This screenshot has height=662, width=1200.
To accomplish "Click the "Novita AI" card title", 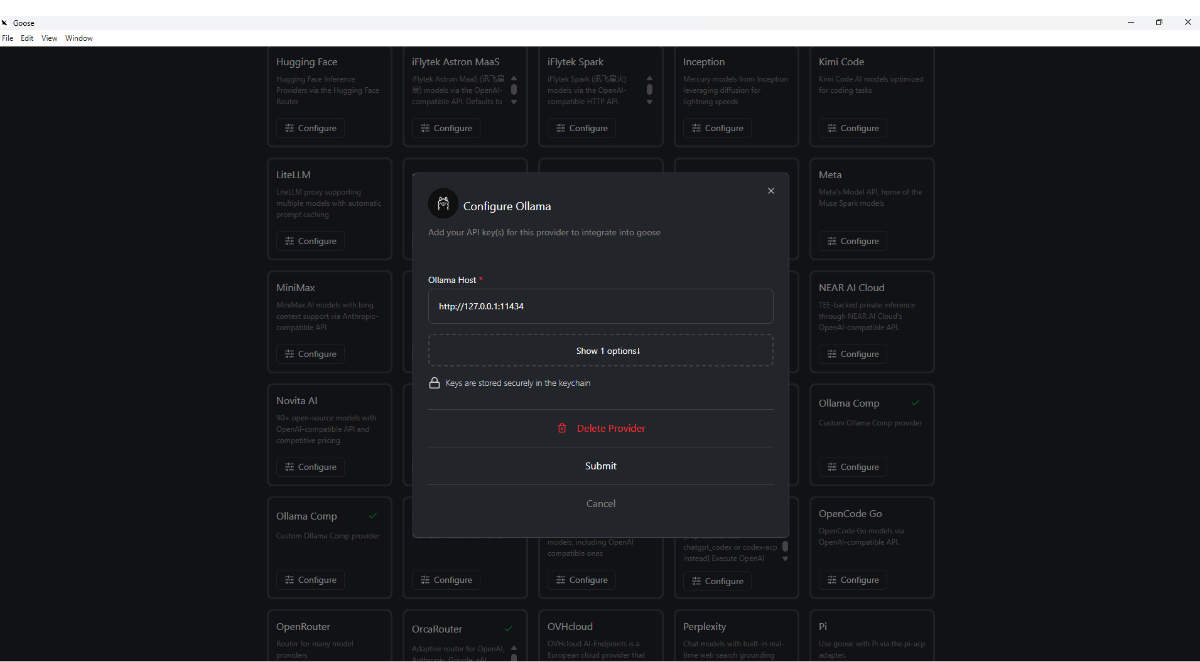I will pos(298,401).
